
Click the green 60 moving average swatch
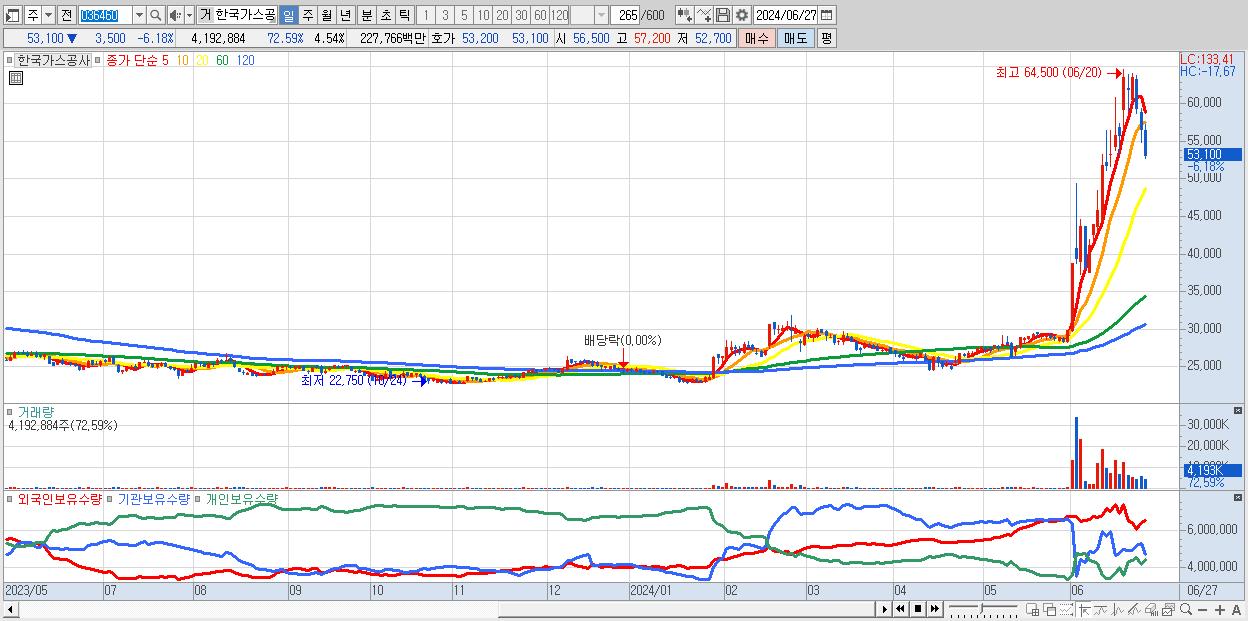(222, 60)
